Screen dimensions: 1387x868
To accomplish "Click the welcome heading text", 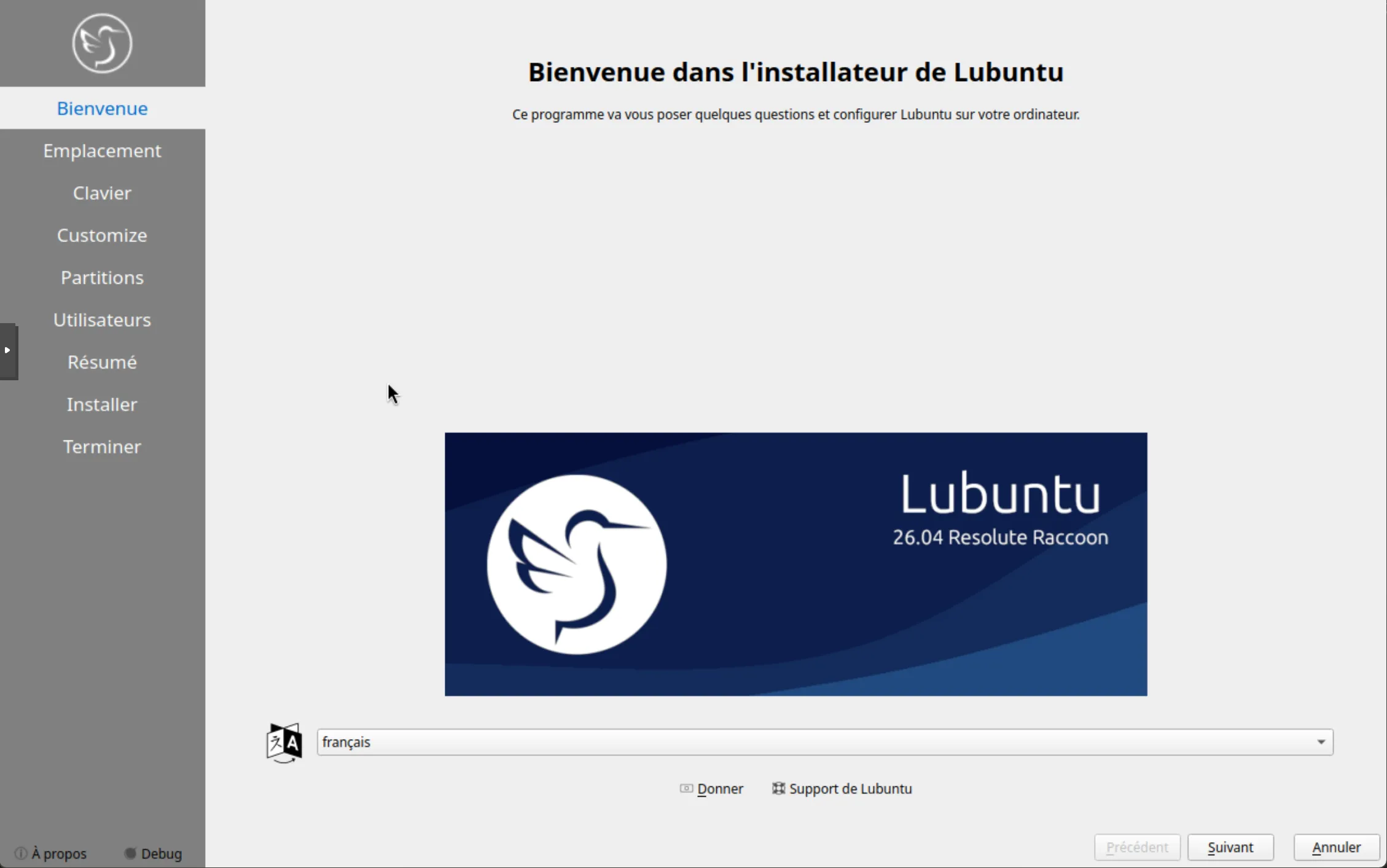I will [x=796, y=72].
